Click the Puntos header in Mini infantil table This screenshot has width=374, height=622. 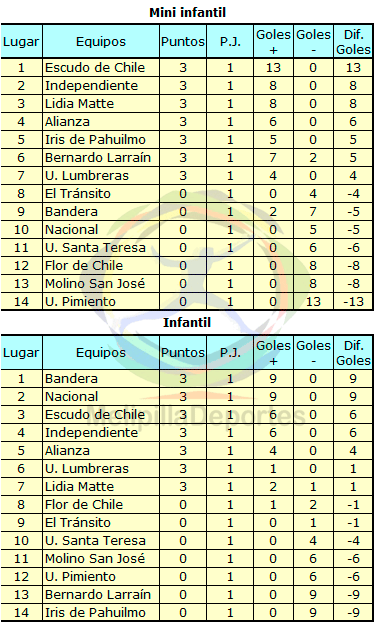click(182, 42)
